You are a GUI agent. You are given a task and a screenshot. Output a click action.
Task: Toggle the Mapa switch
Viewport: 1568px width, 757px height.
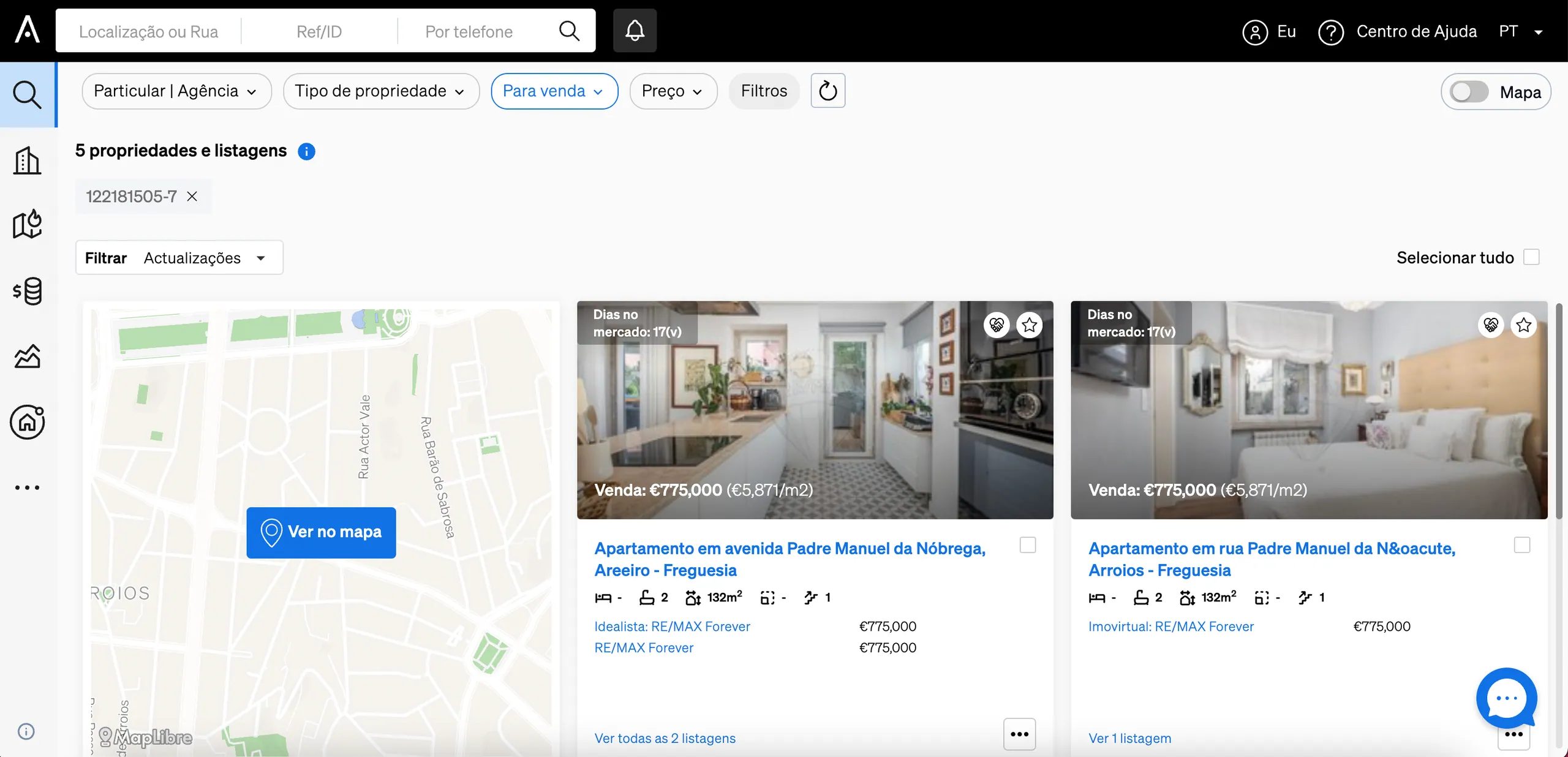point(1469,92)
